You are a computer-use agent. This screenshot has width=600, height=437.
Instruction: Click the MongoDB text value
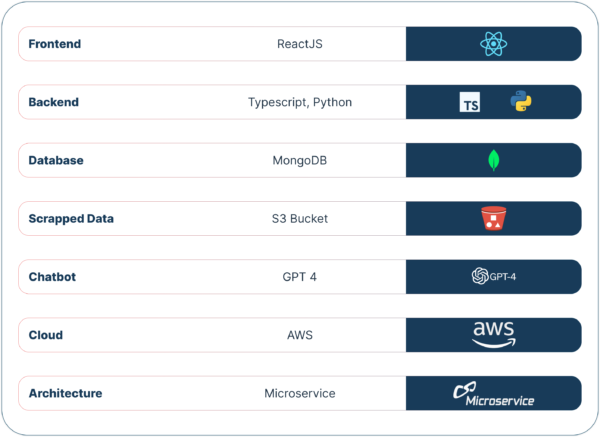[x=299, y=160]
